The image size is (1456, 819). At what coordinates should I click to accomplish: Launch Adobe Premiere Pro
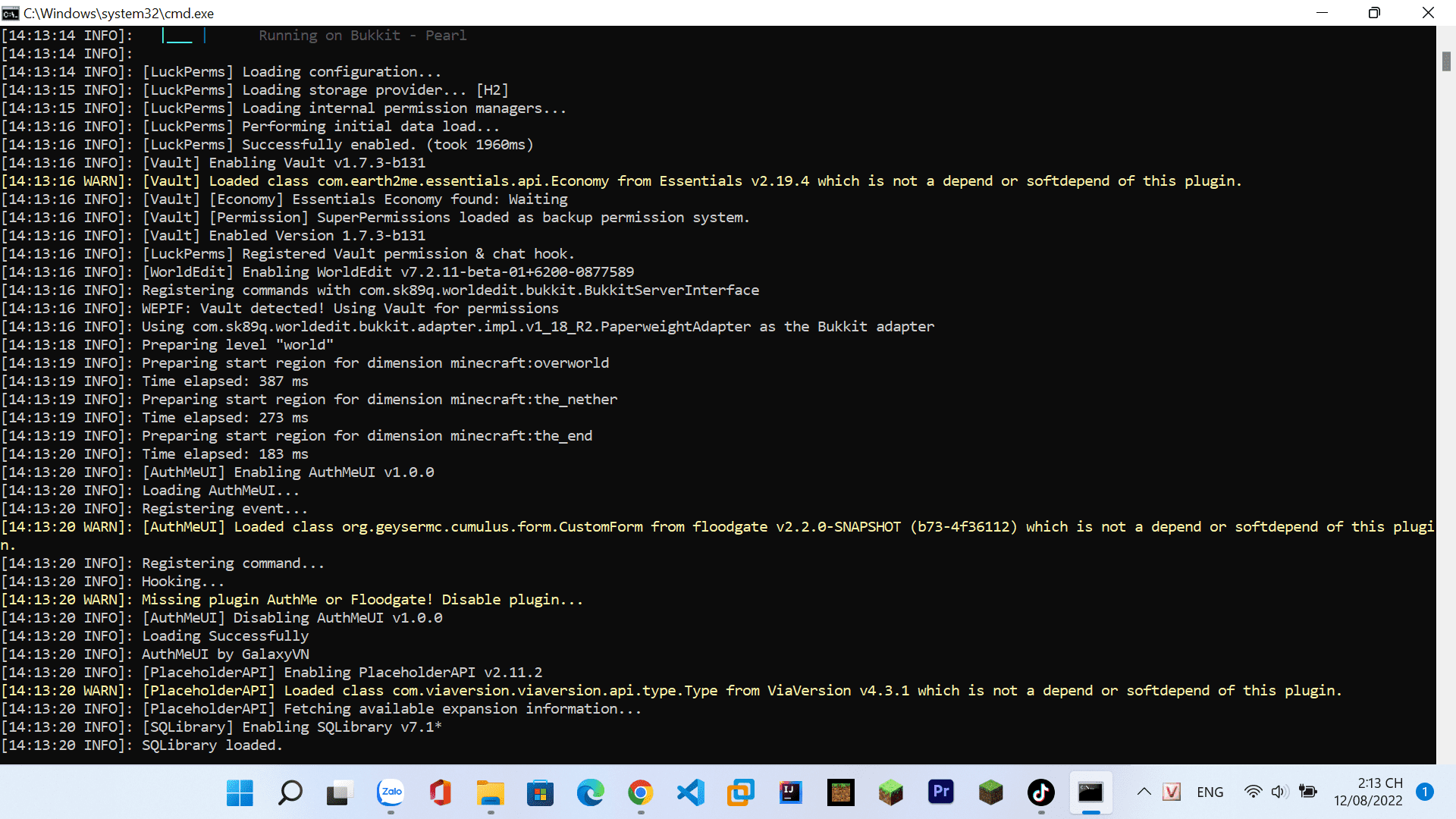click(941, 792)
